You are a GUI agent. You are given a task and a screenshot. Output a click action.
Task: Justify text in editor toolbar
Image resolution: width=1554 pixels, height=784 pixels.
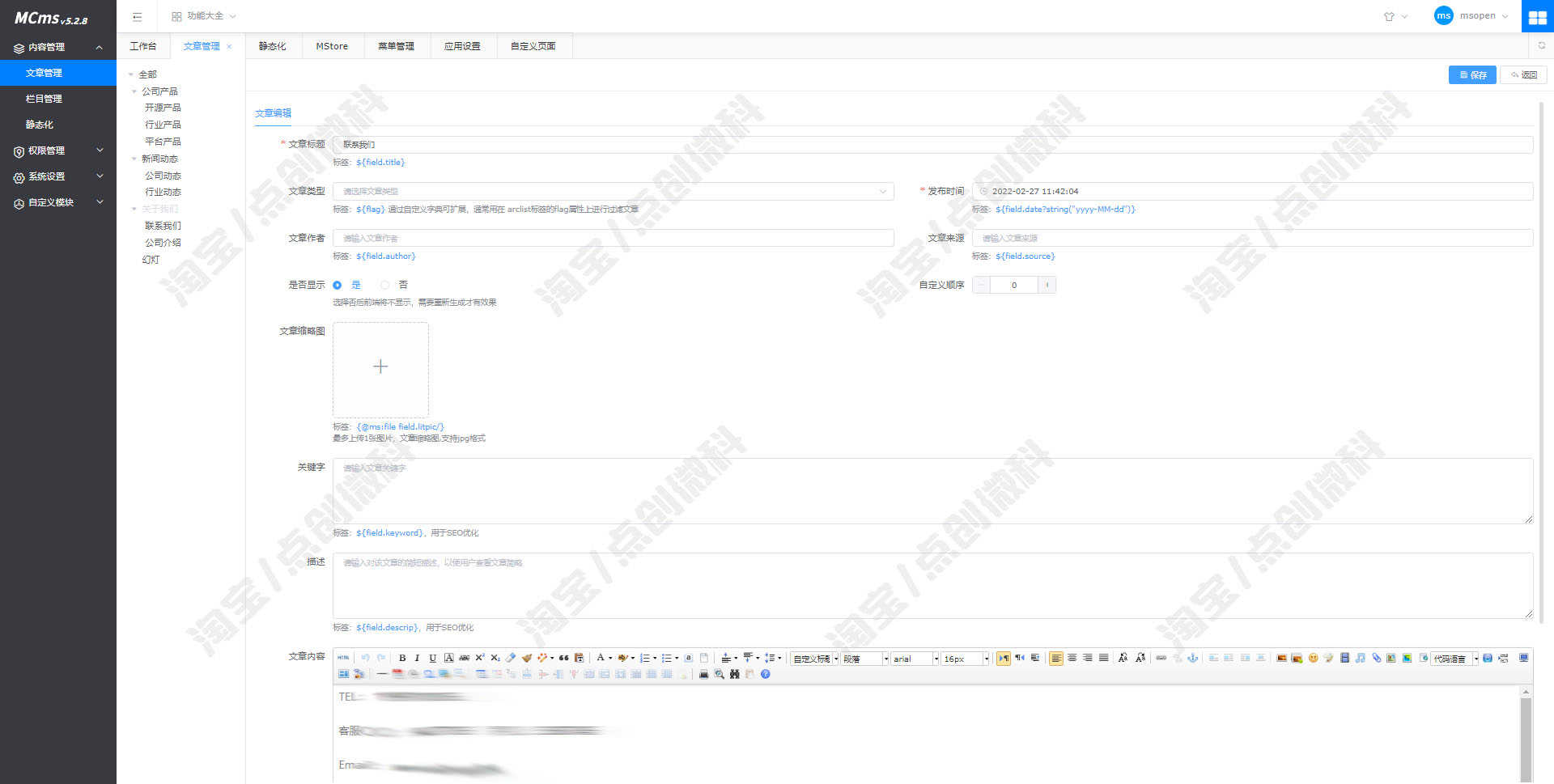pyautogui.click(x=1103, y=658)
